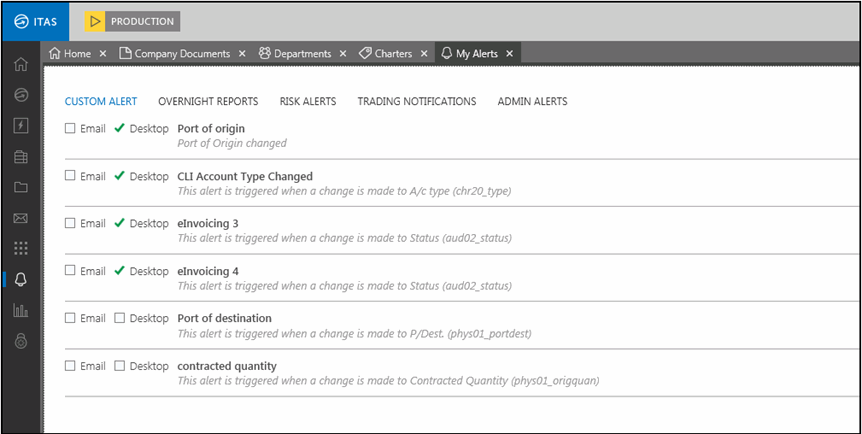Click the Charters tab's tag icon
This screenshot has width=862, height=434.
point(365,53)
